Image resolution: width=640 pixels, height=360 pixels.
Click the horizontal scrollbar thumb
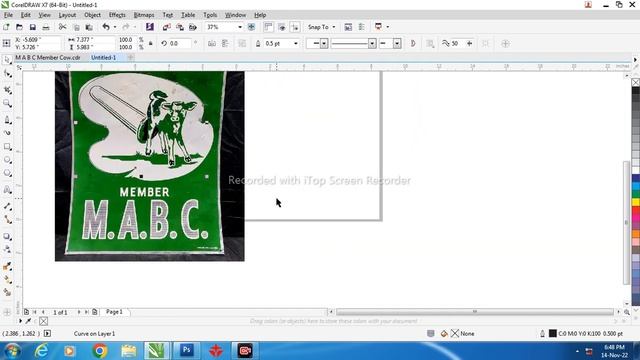(474, 312)
